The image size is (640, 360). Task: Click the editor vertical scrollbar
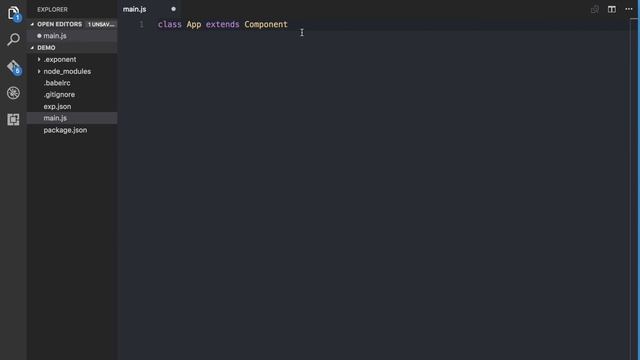pos(634,189)
